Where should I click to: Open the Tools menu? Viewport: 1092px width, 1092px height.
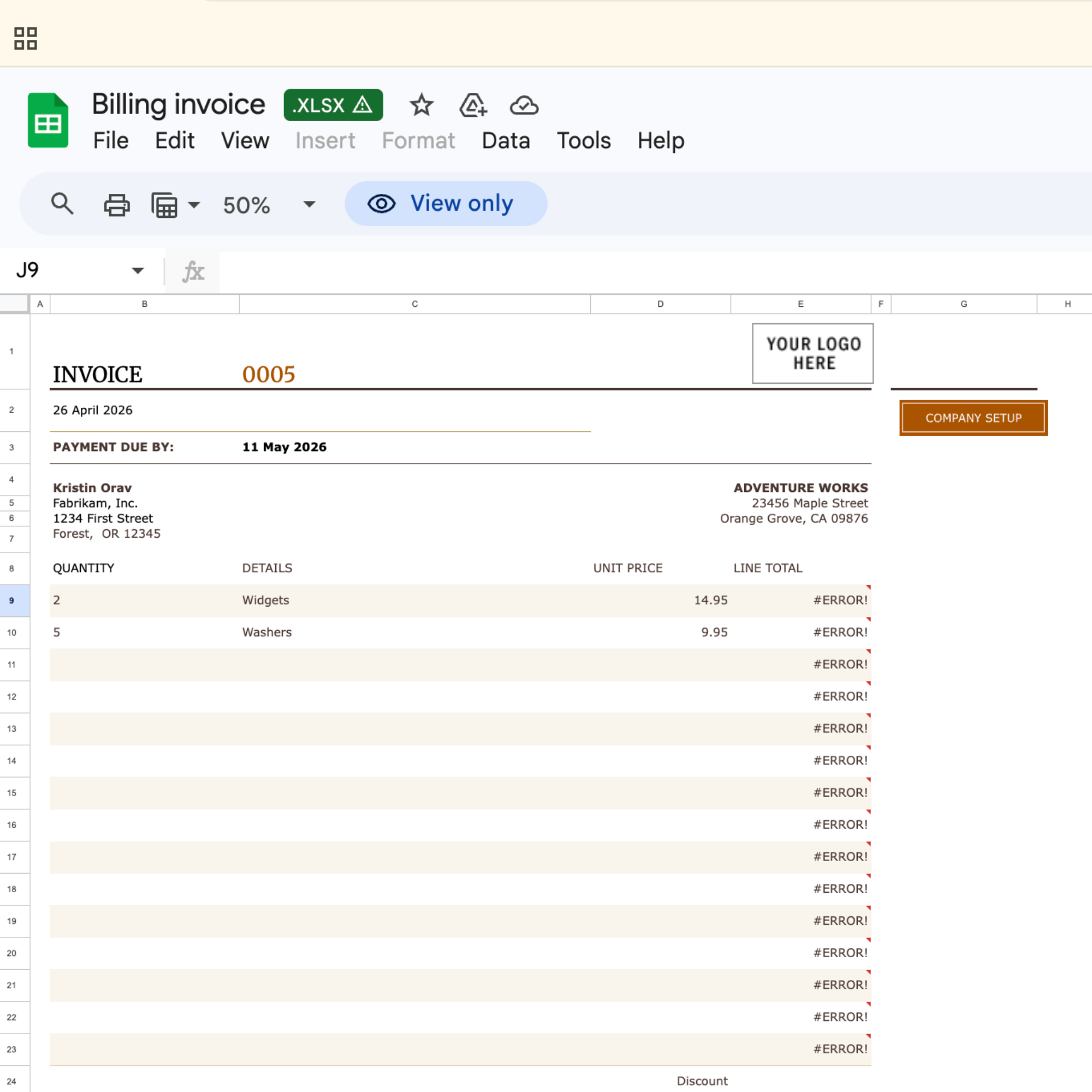[x=584, y=140]
